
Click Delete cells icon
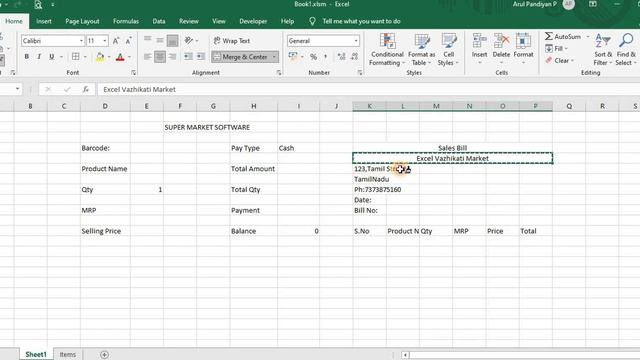click(501, 41)
